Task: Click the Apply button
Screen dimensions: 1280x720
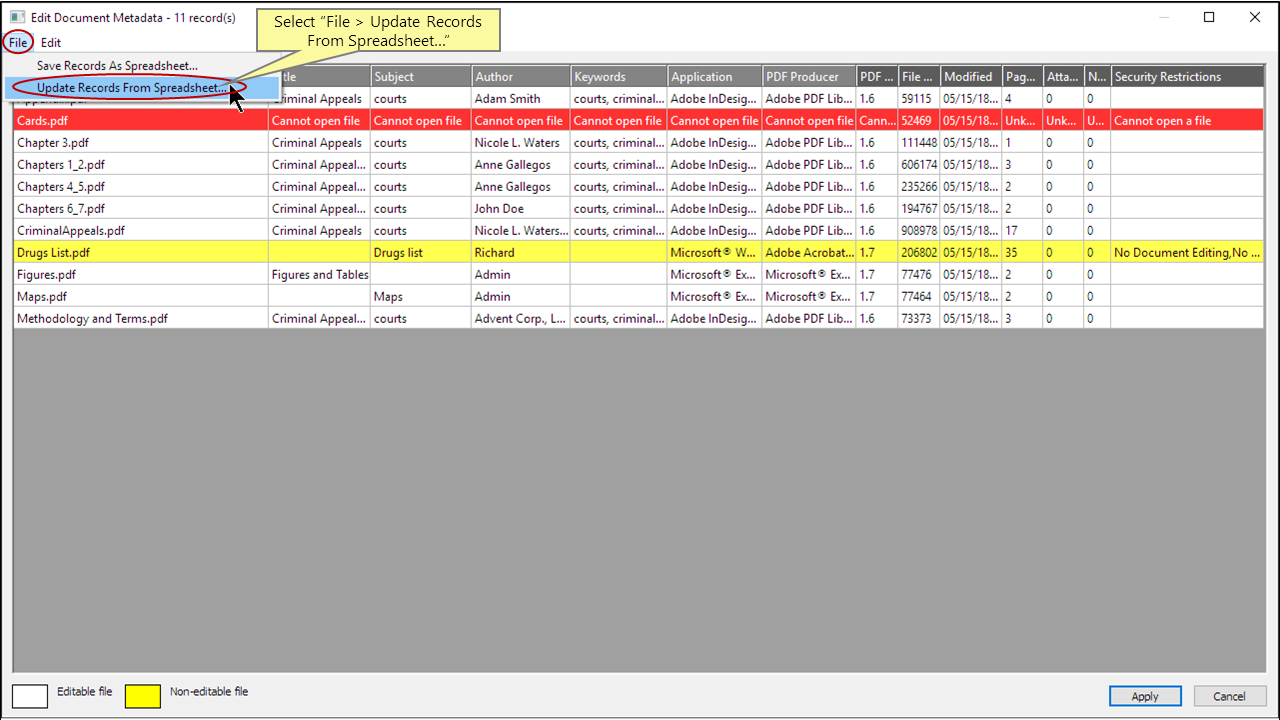Action: coord(1145,696)
